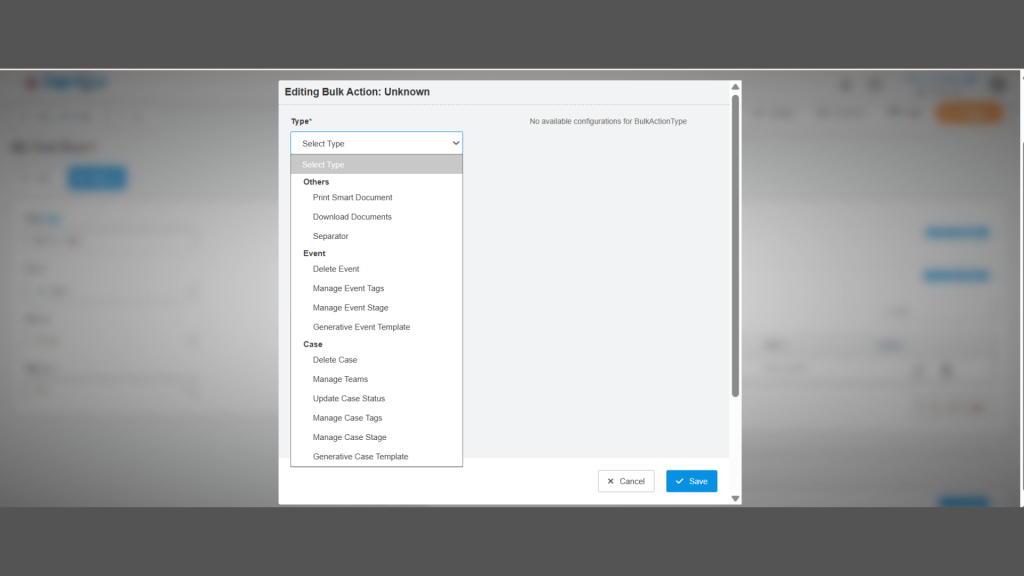This screenshot has height=576, width=1024.
Task: Select Print Smart Document from list
Action: 352,198
